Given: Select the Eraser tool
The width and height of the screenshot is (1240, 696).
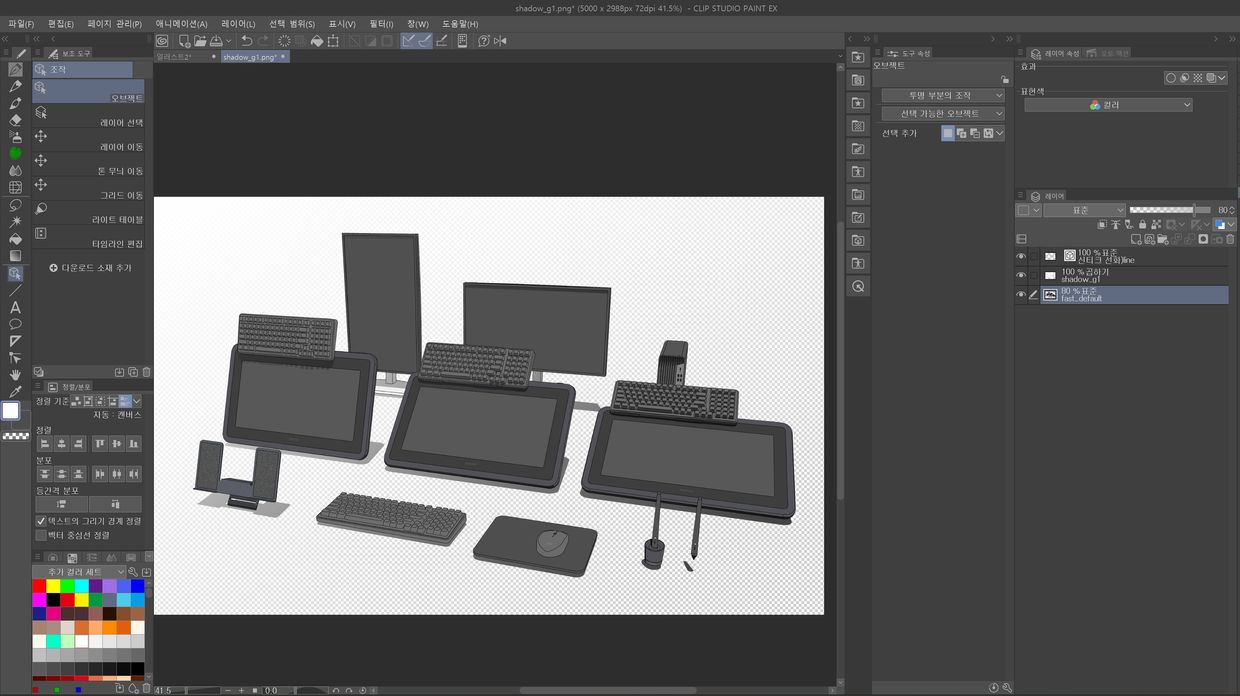Looking at the screenshot, I should [15, 120].
